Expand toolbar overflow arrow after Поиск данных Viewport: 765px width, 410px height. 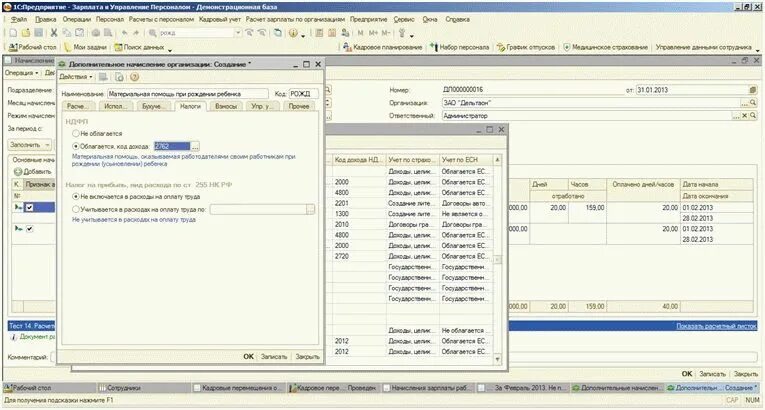pos(170,49)
